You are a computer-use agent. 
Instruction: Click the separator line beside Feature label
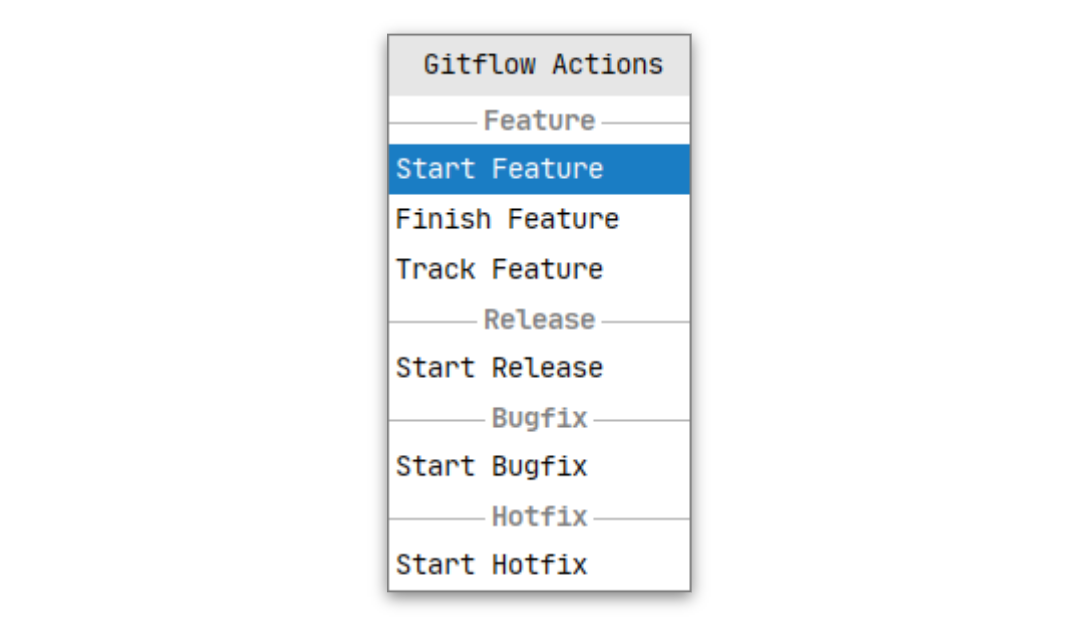click(x=433, y=123)
